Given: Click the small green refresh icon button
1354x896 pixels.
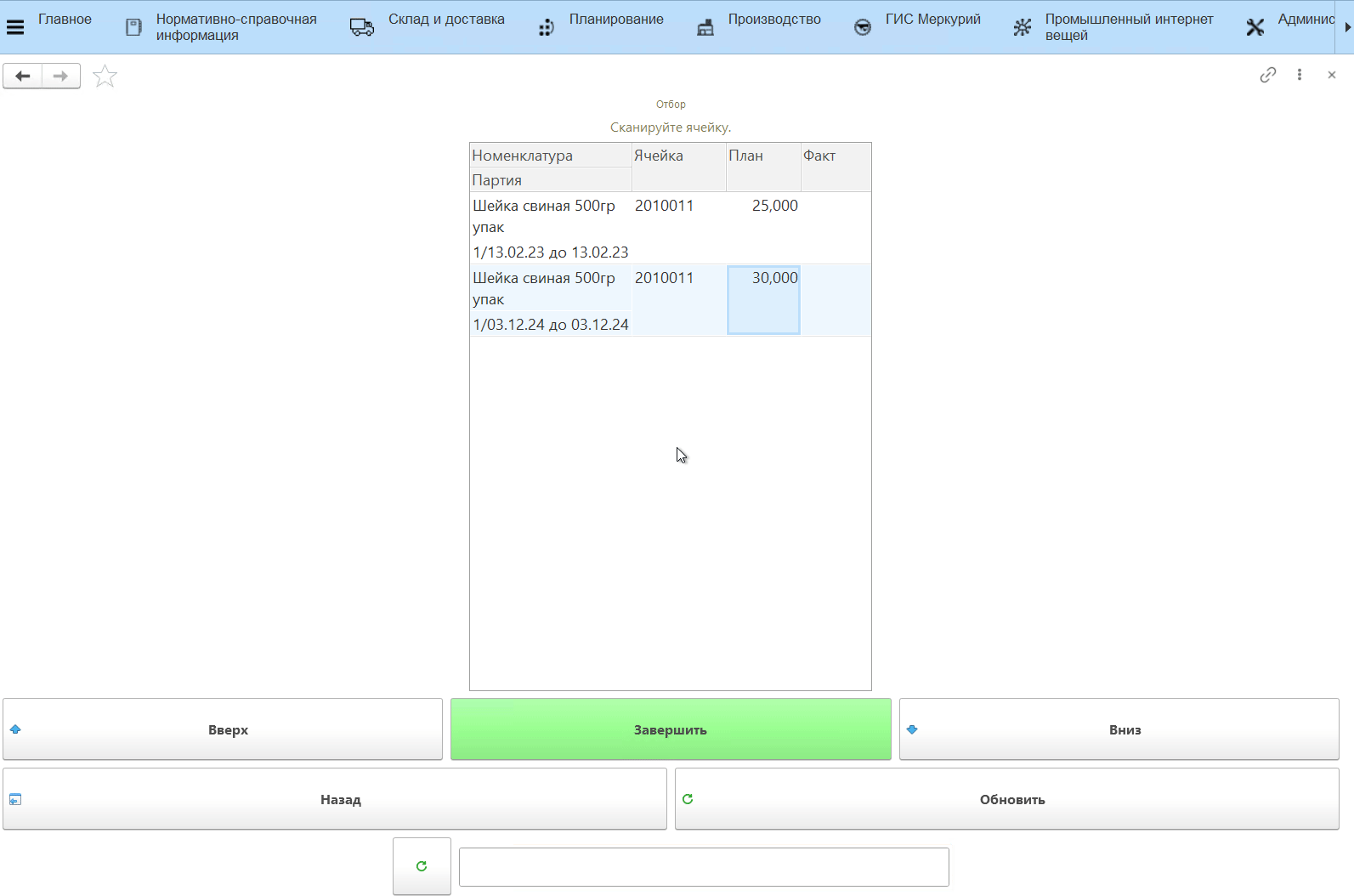Looking at the screenshot, I should [422, 866].
